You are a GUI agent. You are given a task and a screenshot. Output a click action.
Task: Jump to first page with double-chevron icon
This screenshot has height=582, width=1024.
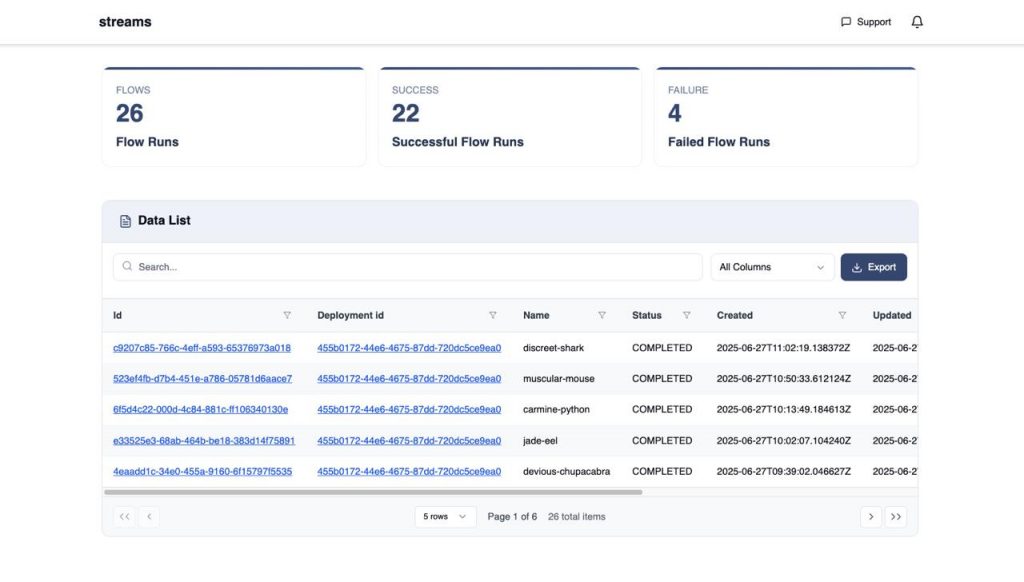[123, 516]
